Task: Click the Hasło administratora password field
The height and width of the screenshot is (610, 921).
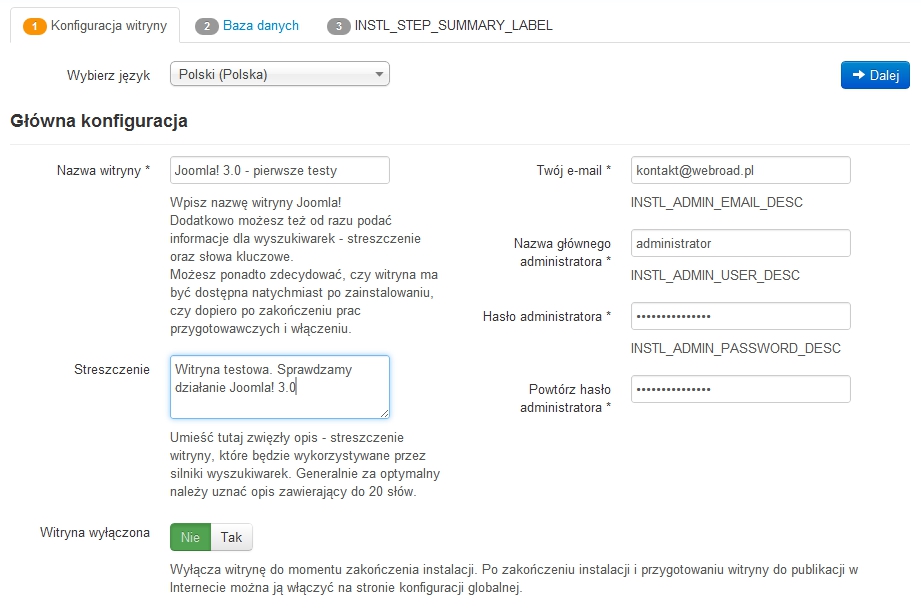Action: [740, 316]
